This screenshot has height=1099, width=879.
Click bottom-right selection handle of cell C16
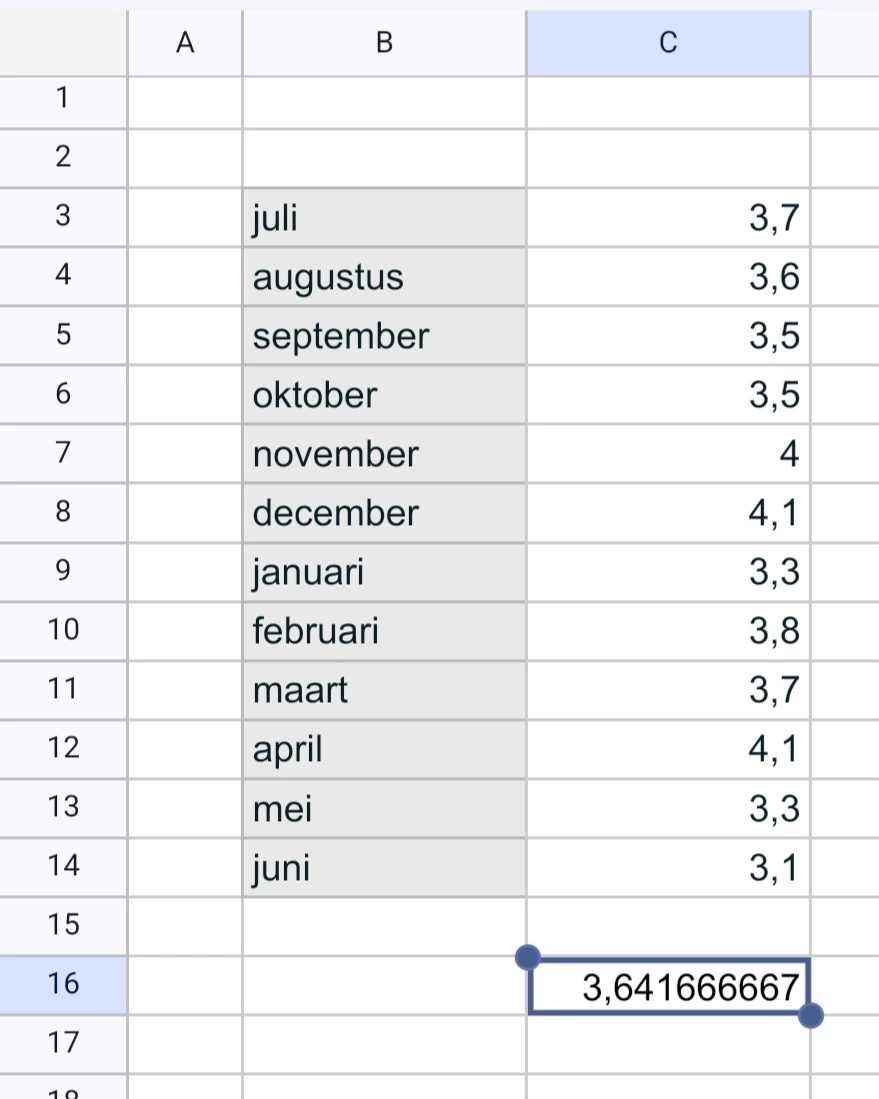click(810, 1014)
